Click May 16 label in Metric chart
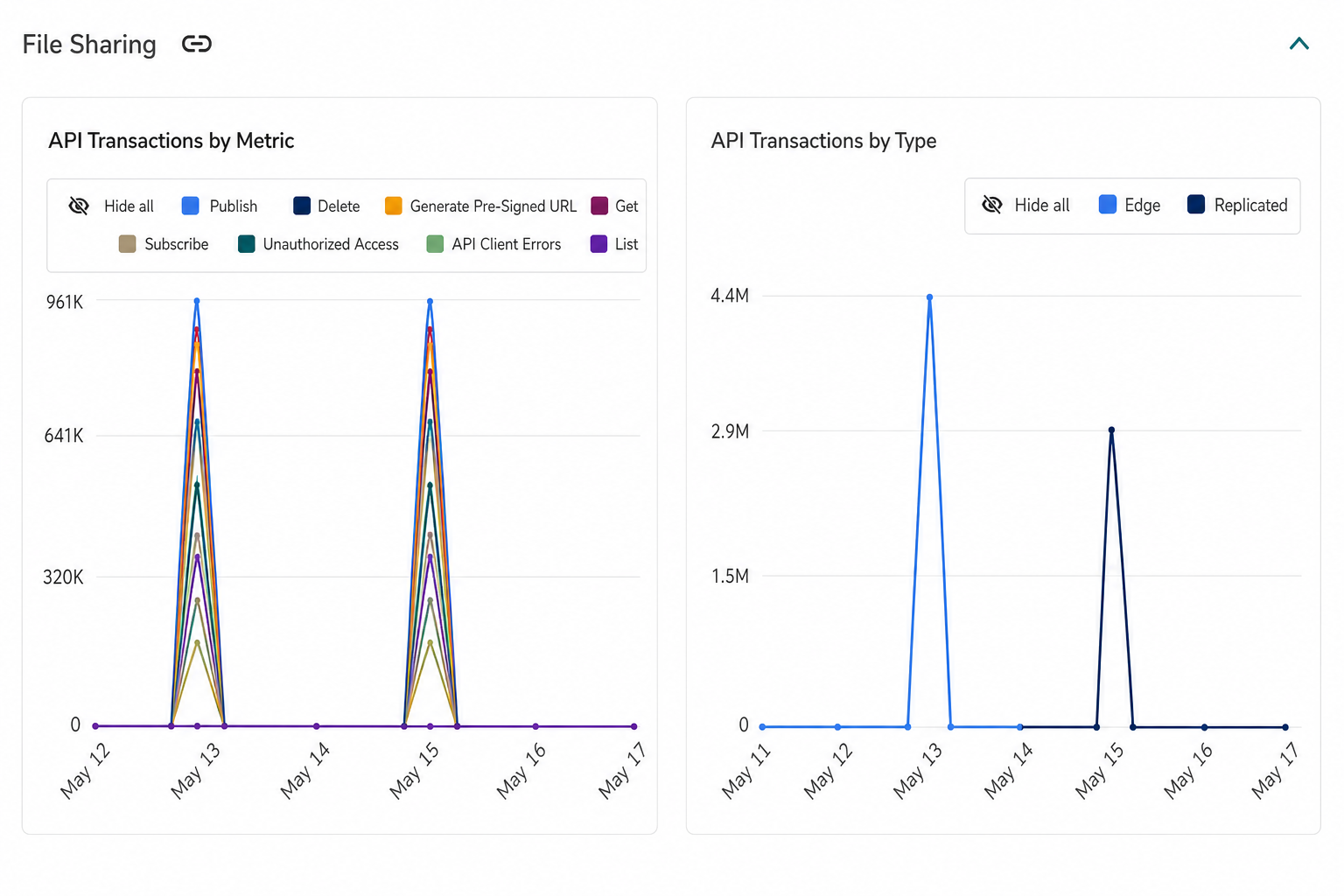The image size is (1344, 896). (x=521, y=770)
